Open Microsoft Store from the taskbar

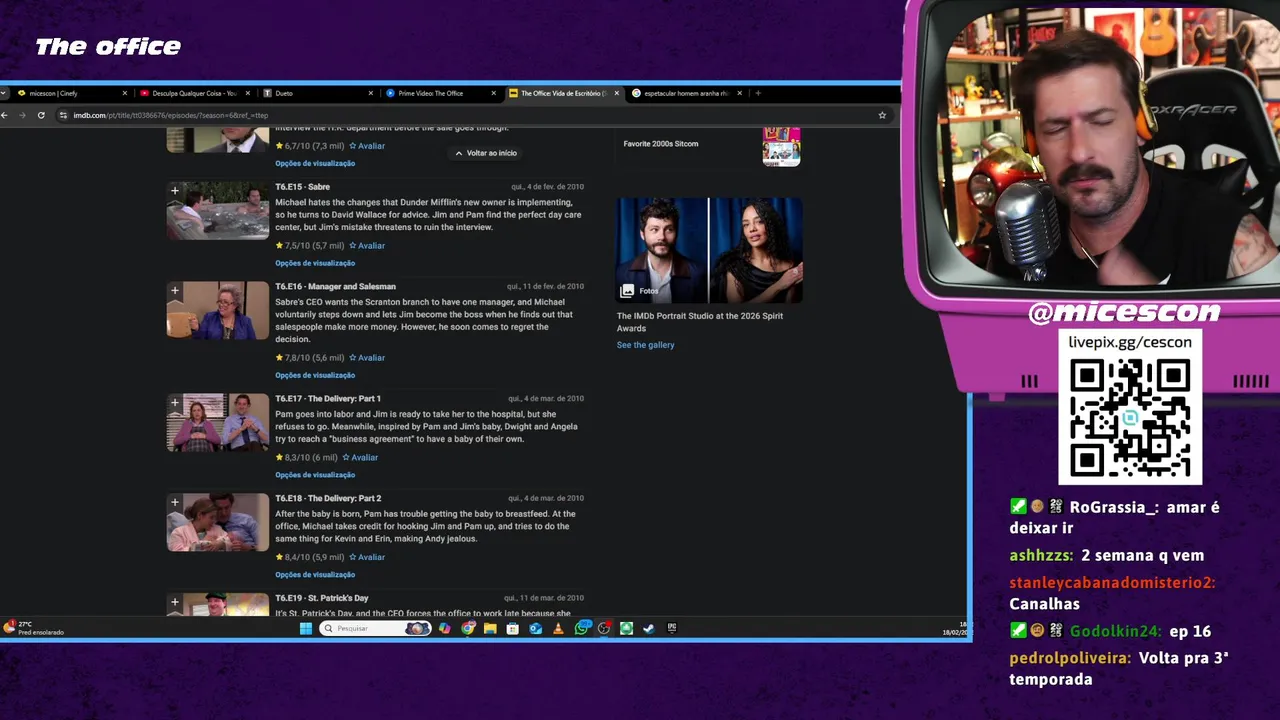512,628
